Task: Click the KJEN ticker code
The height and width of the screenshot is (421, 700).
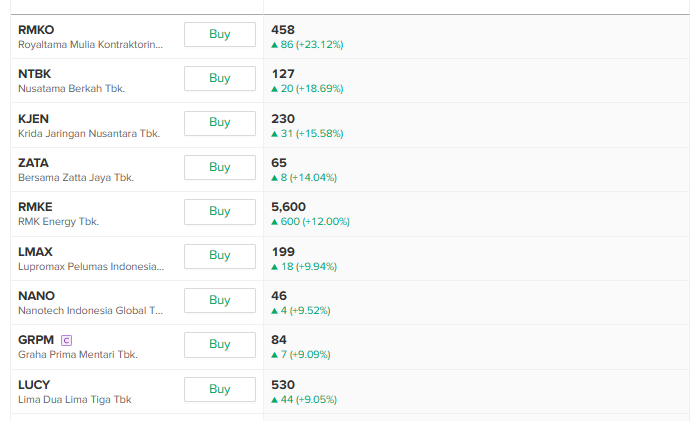Action: 33,118
